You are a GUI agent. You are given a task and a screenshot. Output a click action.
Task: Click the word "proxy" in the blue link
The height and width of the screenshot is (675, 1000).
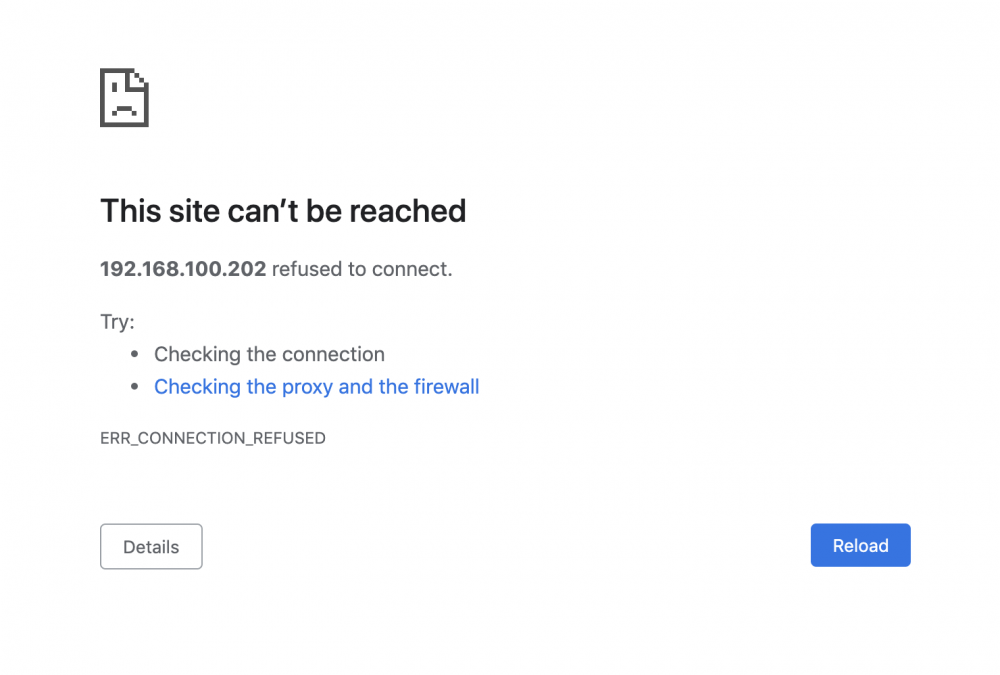(305, 387)
